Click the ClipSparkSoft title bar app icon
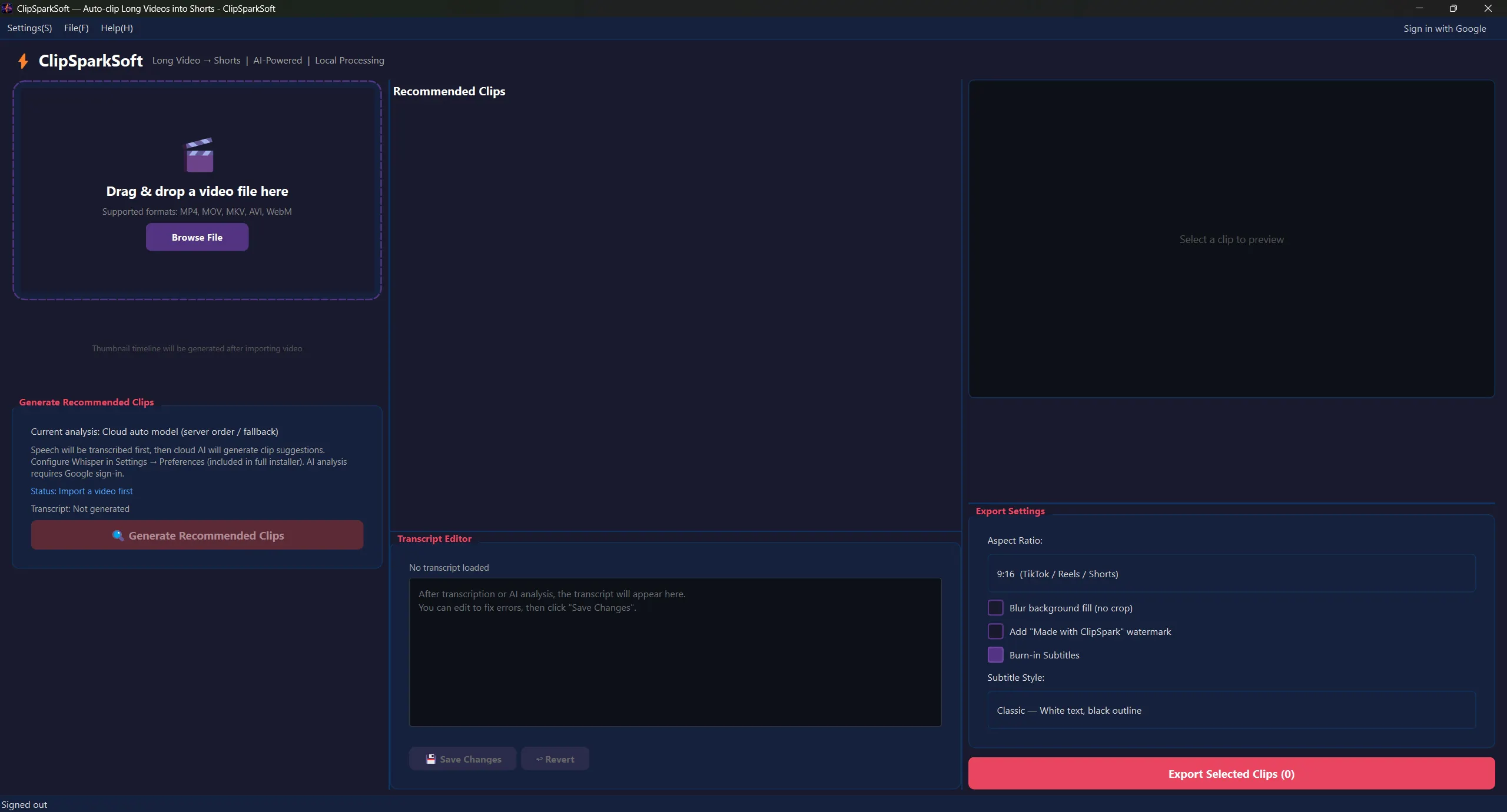 click(x=7, y=8)
